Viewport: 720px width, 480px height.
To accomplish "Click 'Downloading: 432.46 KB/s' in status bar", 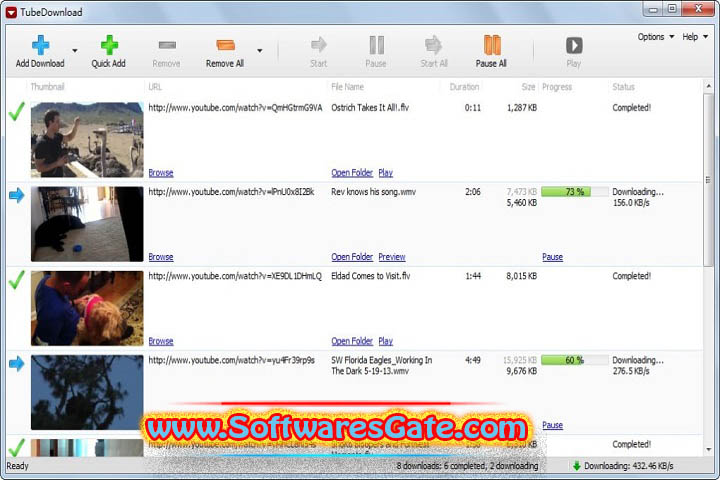I will 629,466.
